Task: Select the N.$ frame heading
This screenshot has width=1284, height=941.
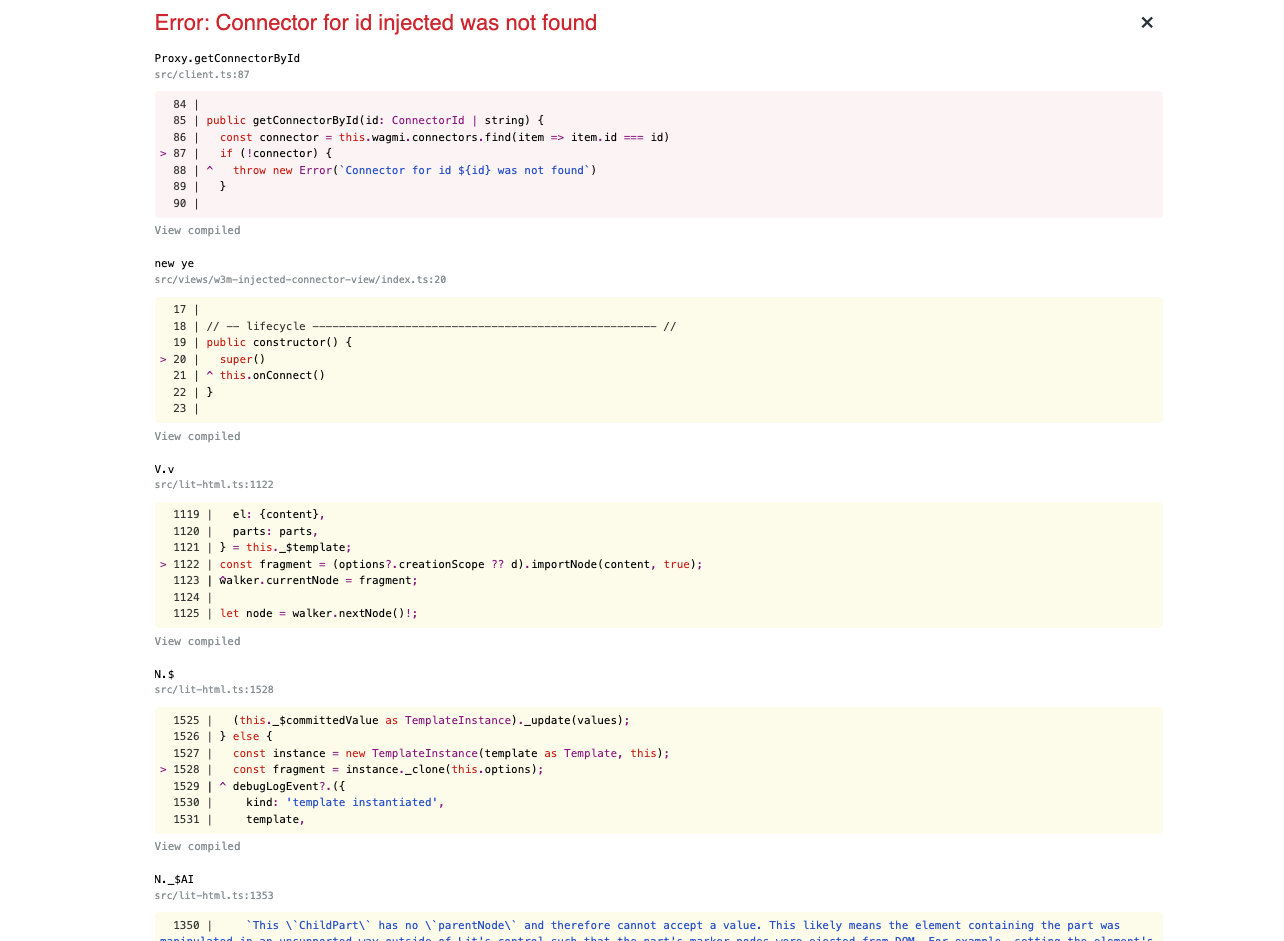Action: (164, 674)
